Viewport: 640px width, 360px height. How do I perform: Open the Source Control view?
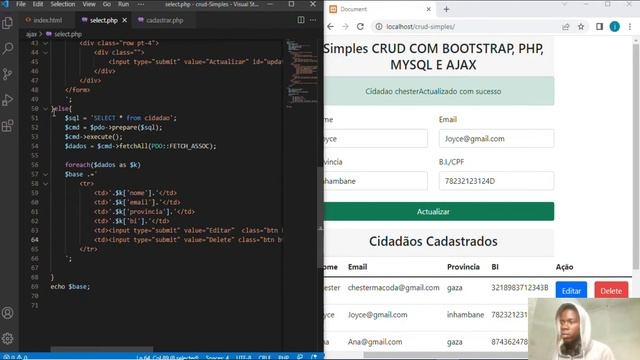point(7,74)
